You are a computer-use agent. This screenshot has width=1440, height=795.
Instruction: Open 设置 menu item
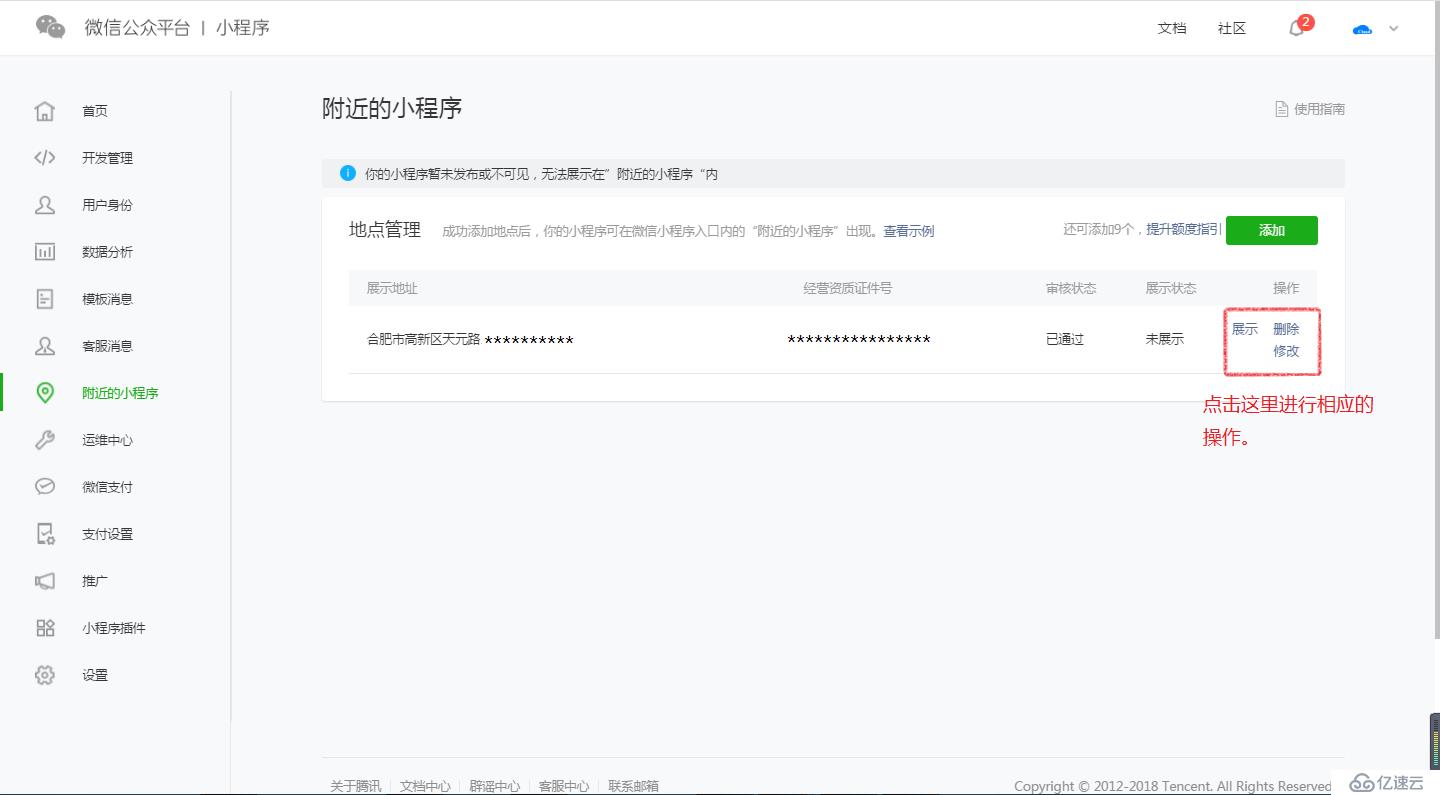[x=95, y=675]
